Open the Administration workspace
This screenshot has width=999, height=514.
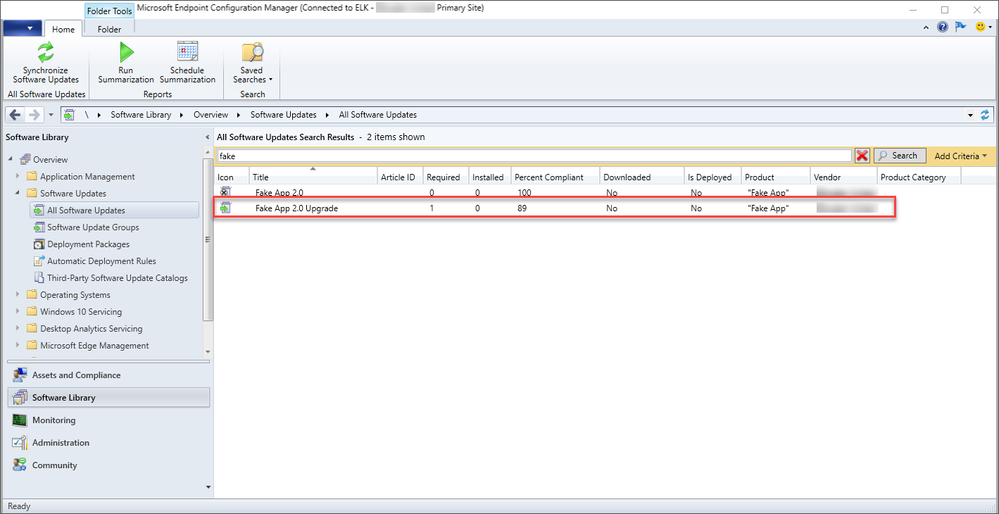coord(108,443)
